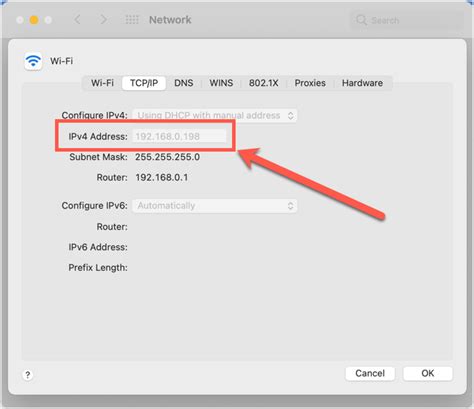Image resolution: width=474 pixels, height=409 pixels.
Task: Click router address 192.168.0.1
Action: point(161,177)
